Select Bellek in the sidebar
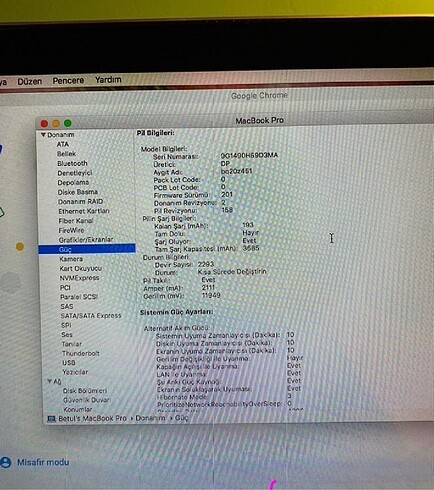This screenshot has height=490, width=434. point(66,154)
